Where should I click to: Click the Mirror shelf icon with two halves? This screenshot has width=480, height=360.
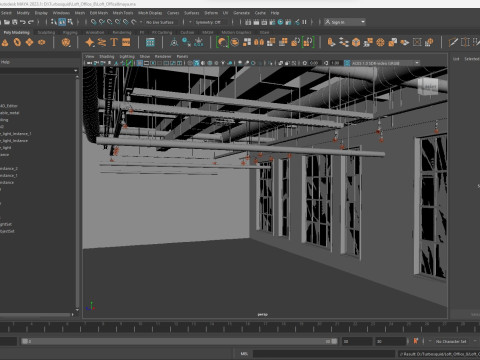click(x=259, y=42)
